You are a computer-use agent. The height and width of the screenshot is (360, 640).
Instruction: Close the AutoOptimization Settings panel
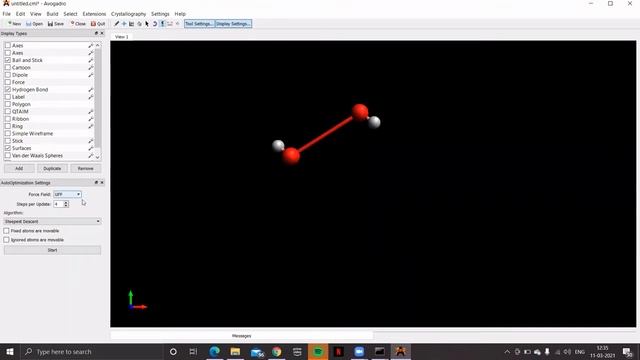click(x=102, y=183)
